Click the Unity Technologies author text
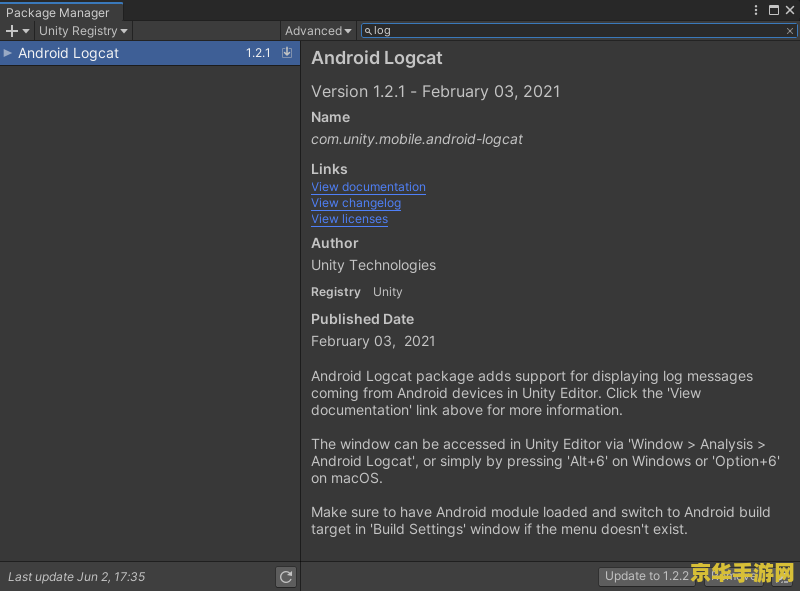This screenshot has height=591, width=800. point(373,265)
